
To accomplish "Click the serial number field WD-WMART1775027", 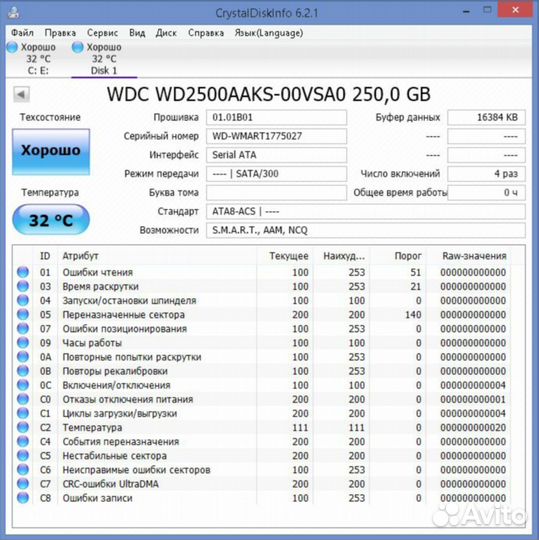I will (x=276, y=136).
